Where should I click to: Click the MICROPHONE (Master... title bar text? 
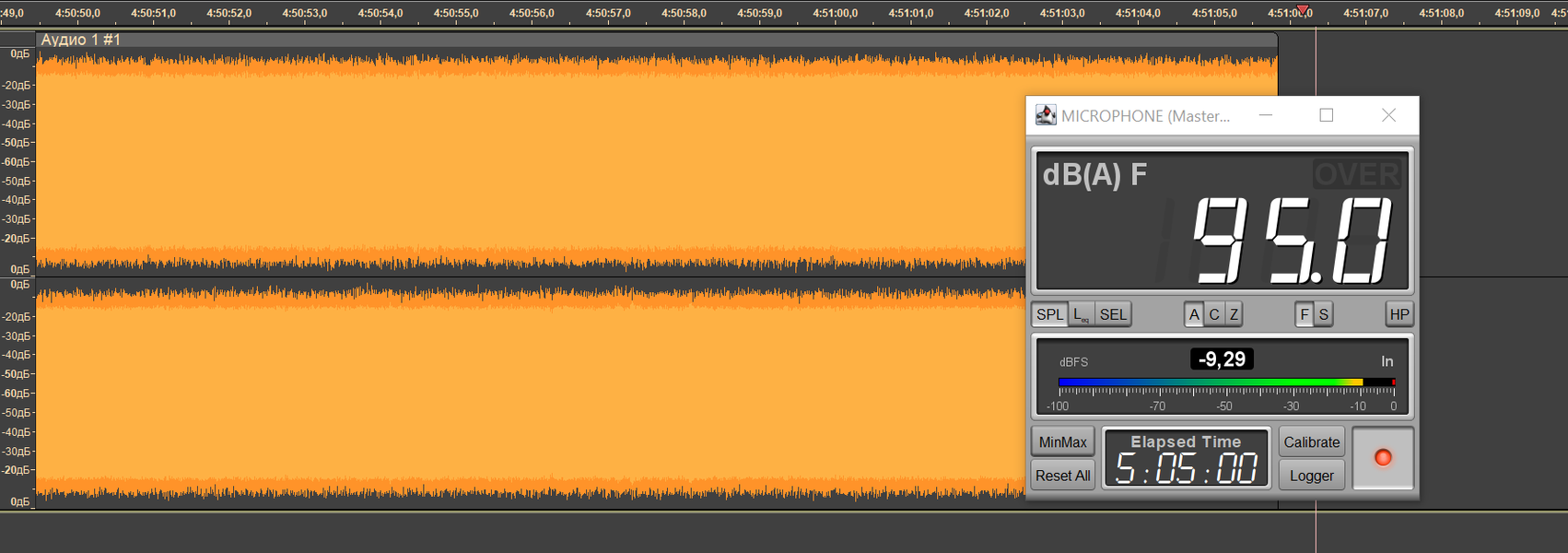coord(1145,116)
